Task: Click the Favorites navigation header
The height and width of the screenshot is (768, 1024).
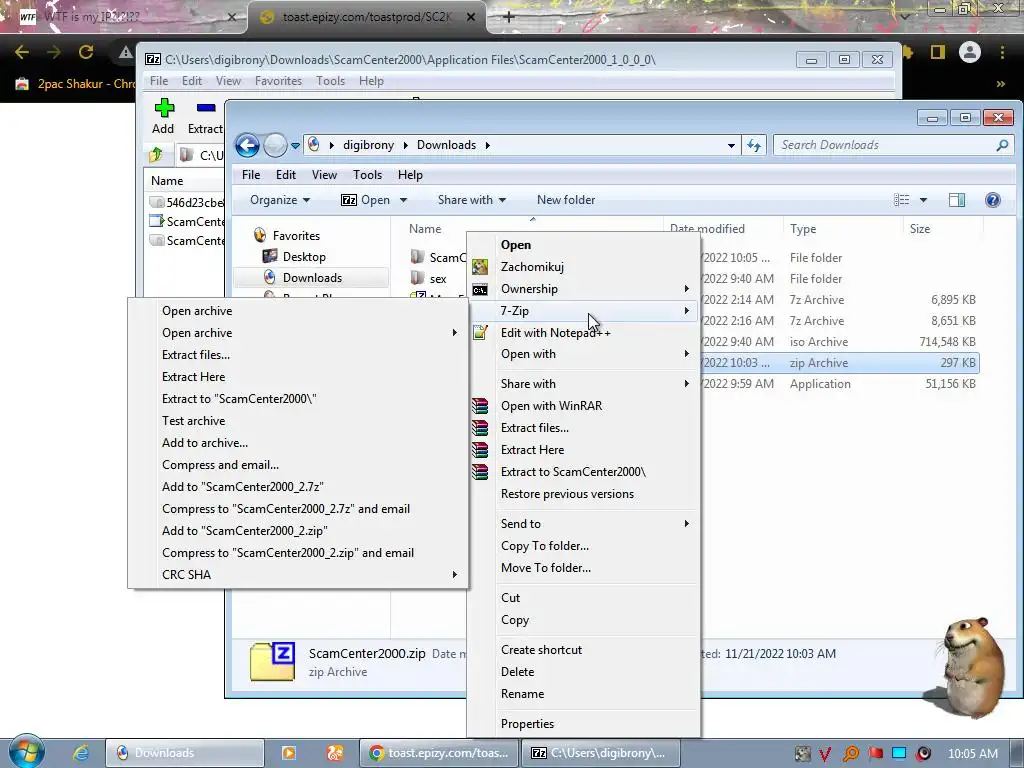Action: tap(296, 236)
